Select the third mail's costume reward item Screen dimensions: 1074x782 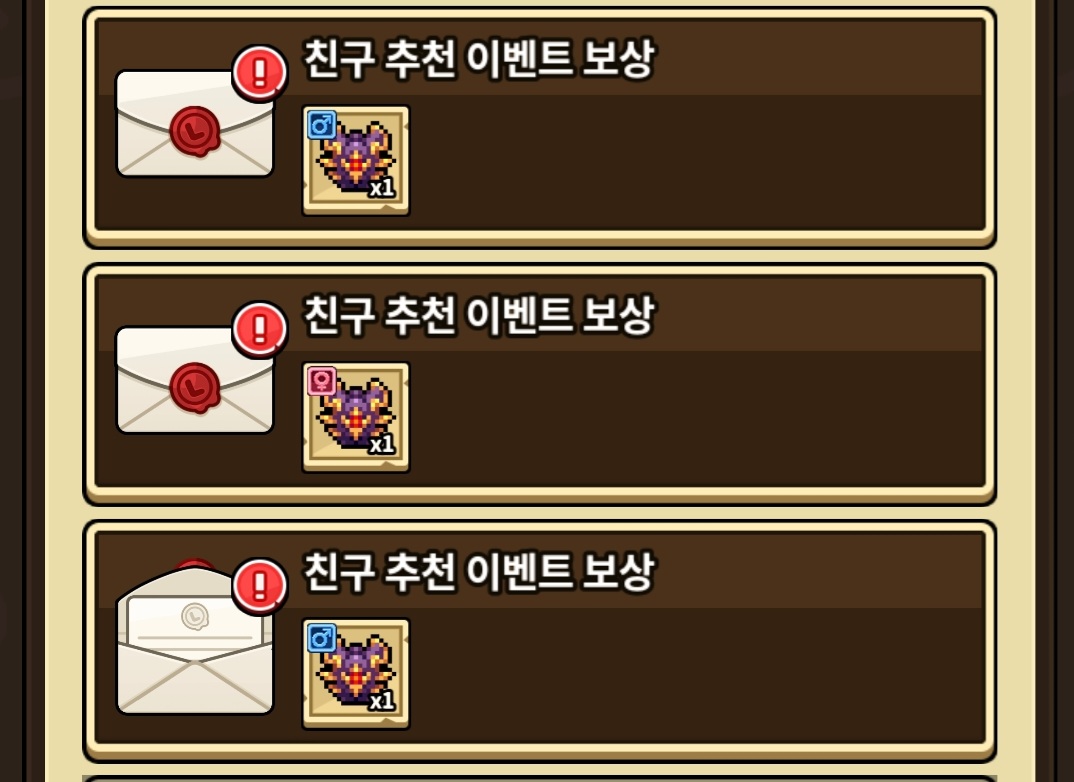click(x=356, y=674)
